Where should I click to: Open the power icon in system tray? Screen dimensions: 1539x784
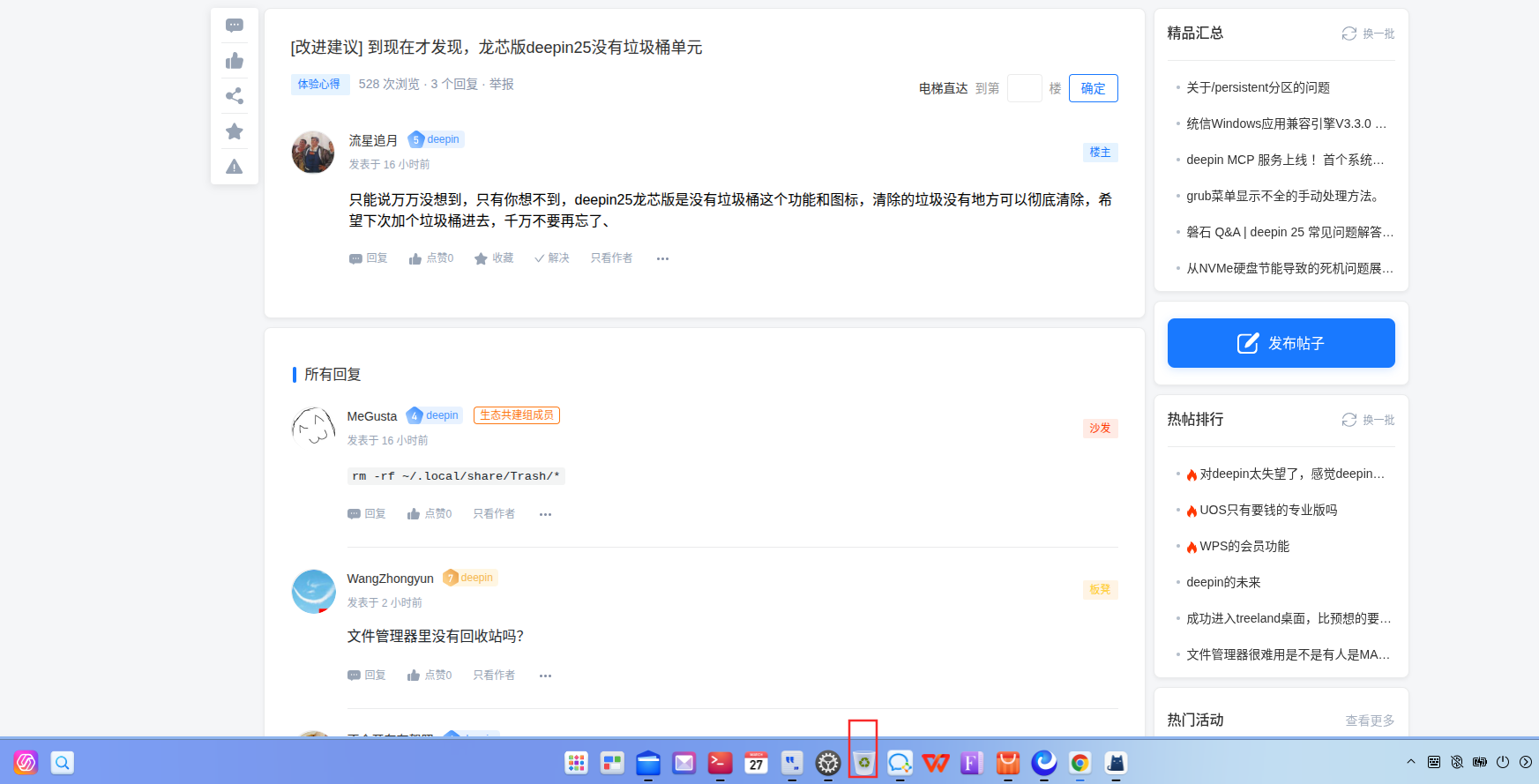click(x=1503, y=762)
